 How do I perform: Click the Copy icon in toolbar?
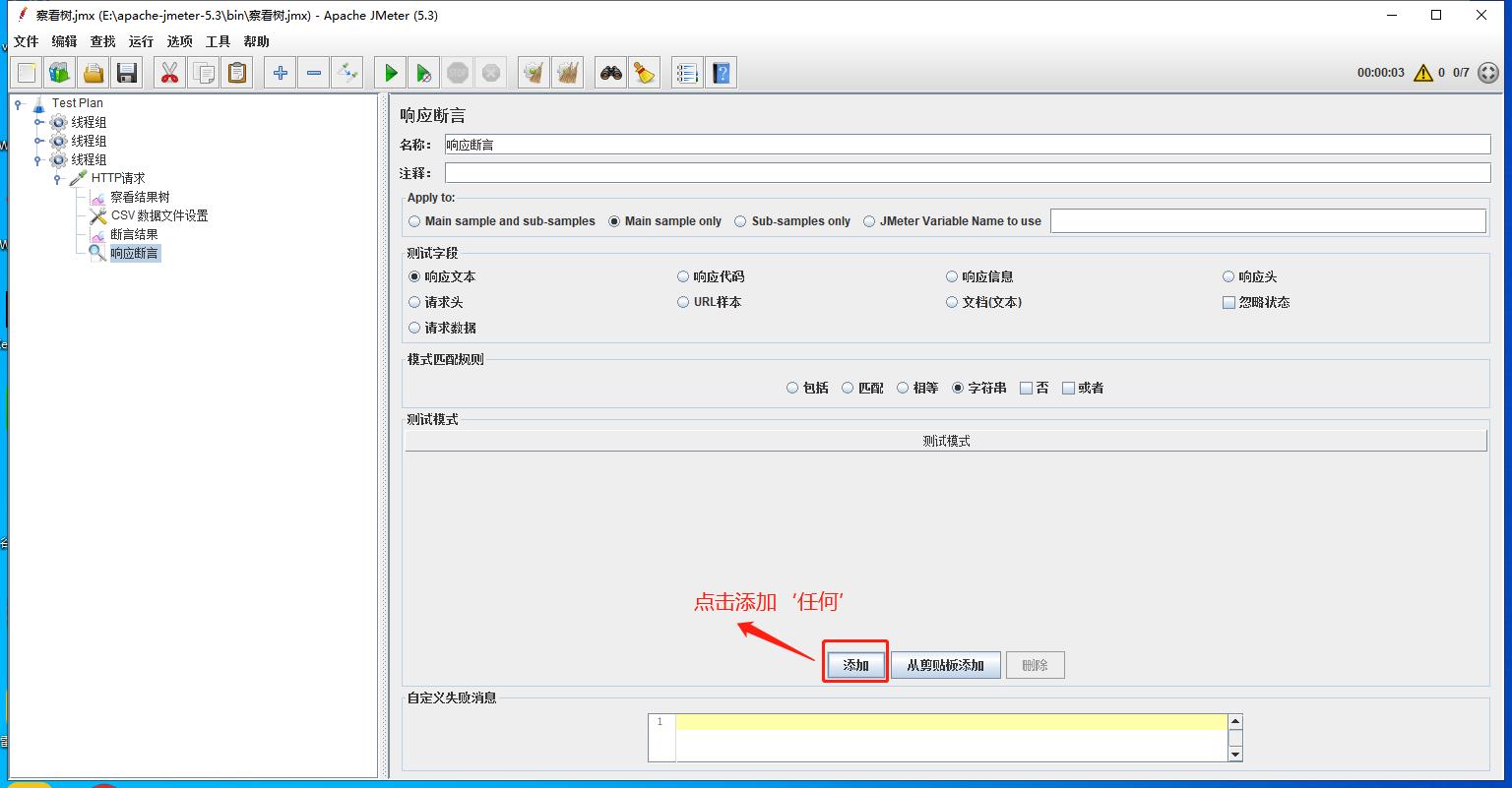(x=204, y=73)
